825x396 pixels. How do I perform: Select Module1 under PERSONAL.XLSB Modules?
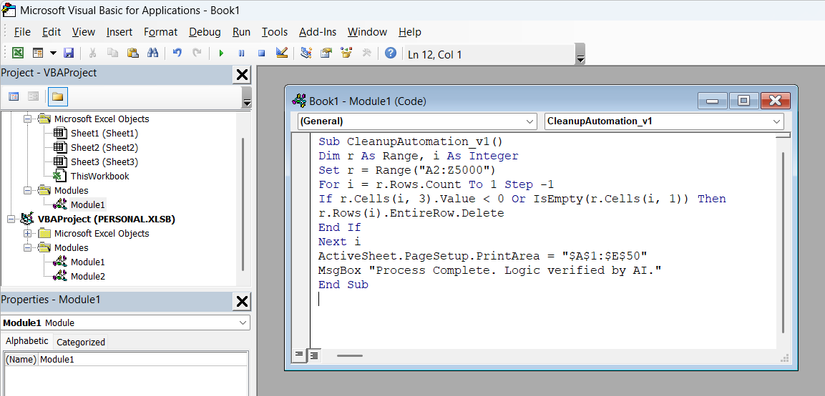[x=79, y=262]
